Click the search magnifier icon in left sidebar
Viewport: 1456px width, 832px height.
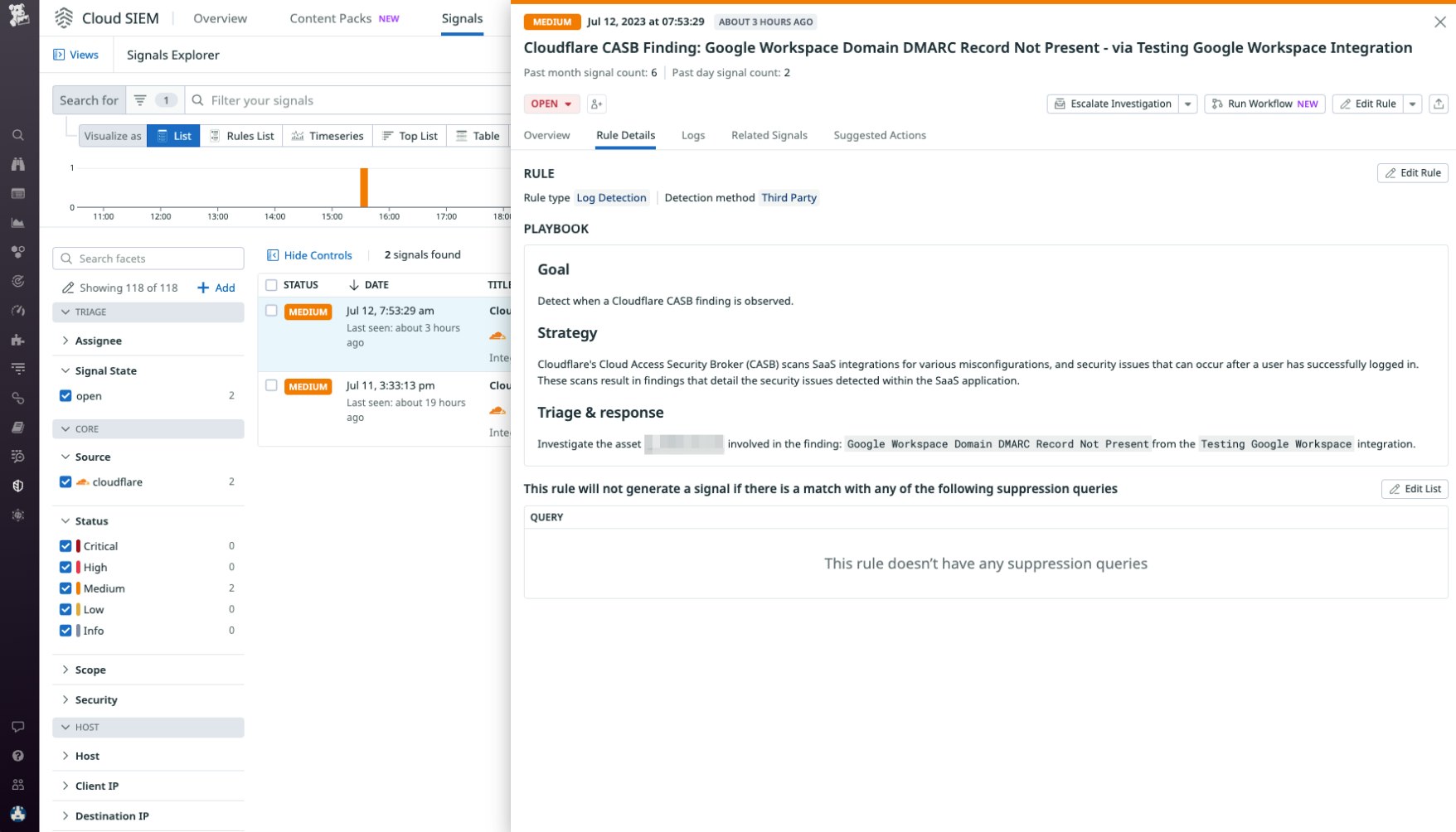pos(18,135)
